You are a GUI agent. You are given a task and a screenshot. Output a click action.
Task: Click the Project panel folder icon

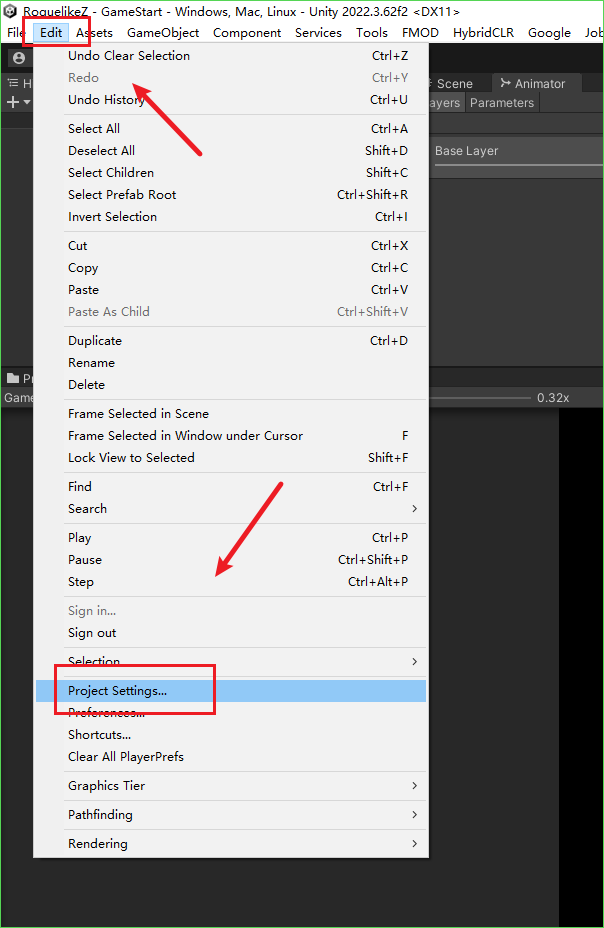tap(13, 378)
